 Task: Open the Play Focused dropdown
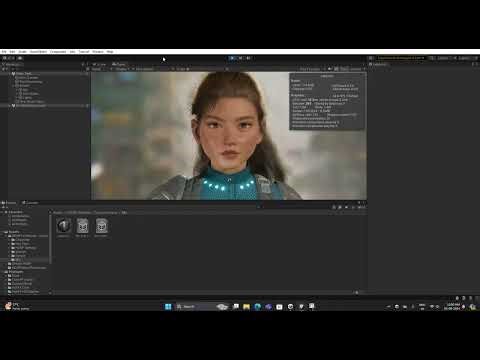click(x=311, y=69)
